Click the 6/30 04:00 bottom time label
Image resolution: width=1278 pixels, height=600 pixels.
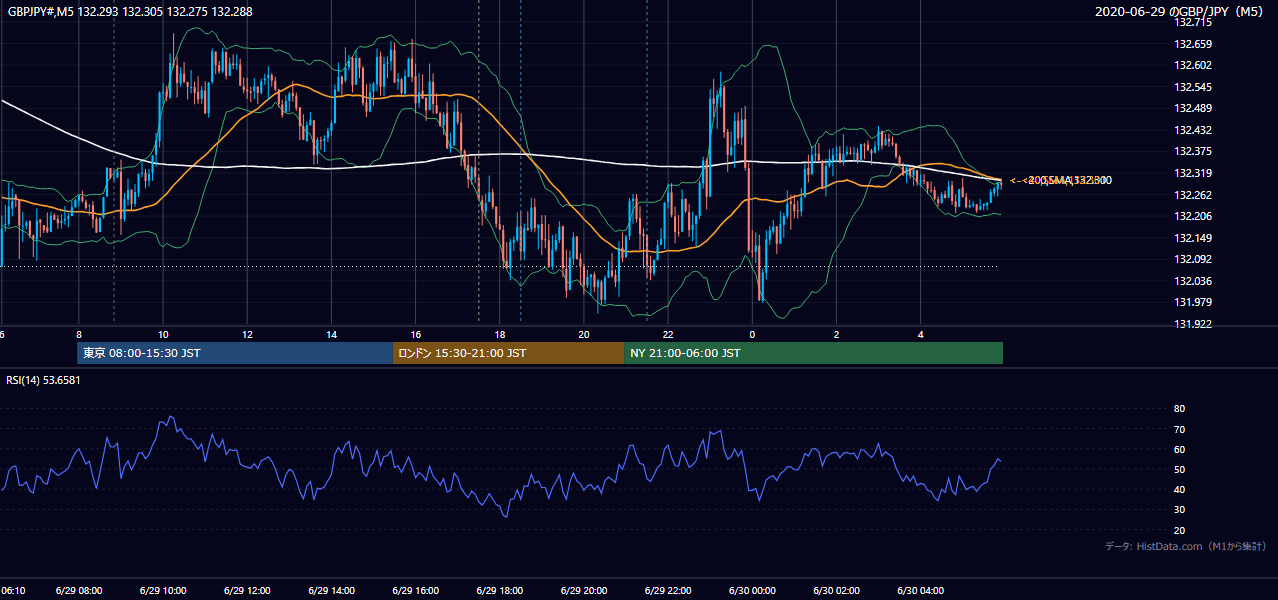coord(921,591)
